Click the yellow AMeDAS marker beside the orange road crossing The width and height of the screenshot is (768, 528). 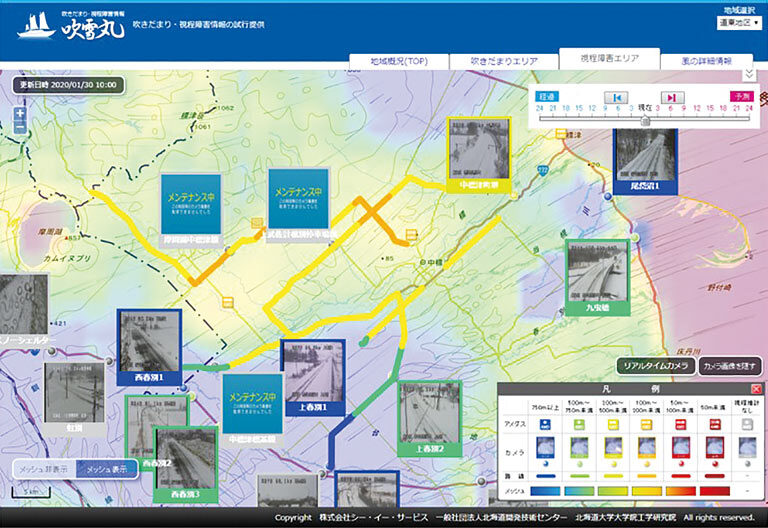click(411, 234)
